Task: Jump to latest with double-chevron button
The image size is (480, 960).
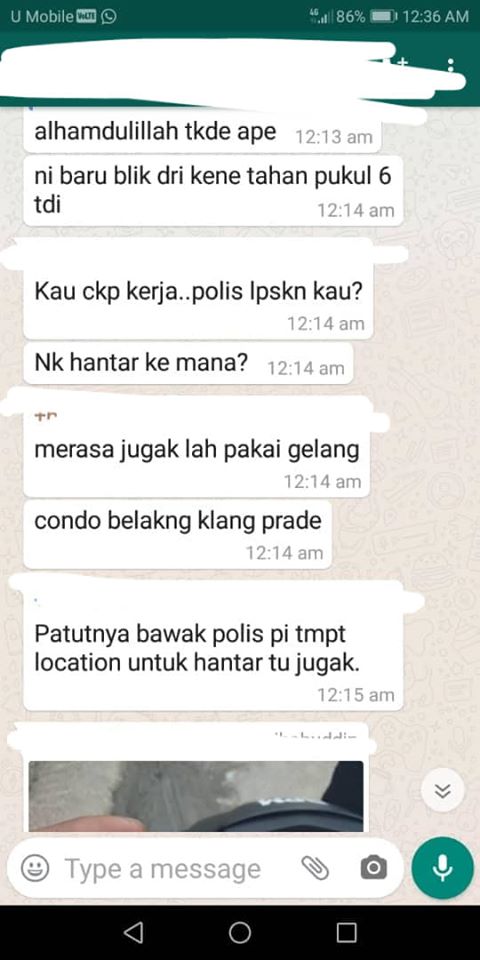Action: 443,790
